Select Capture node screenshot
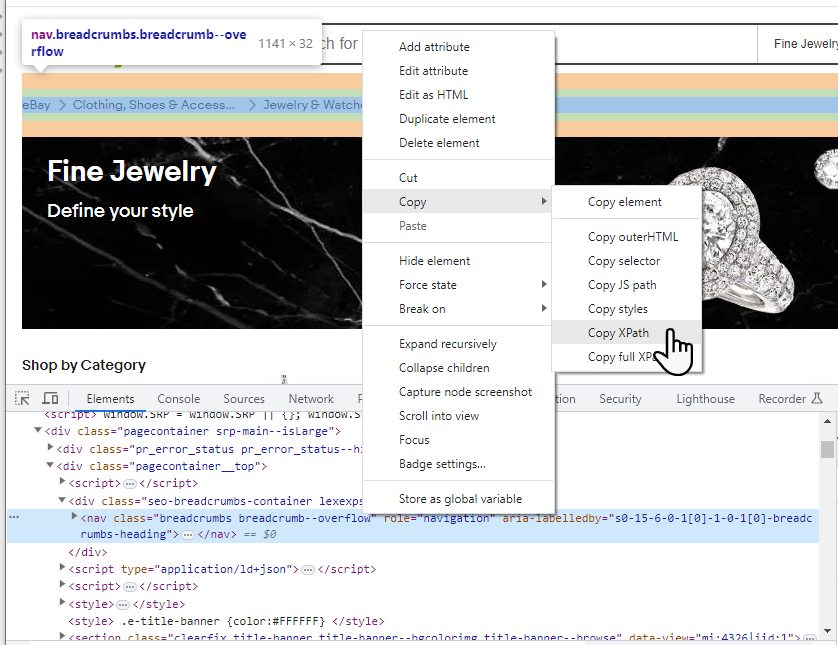 (x=465, y=392)
